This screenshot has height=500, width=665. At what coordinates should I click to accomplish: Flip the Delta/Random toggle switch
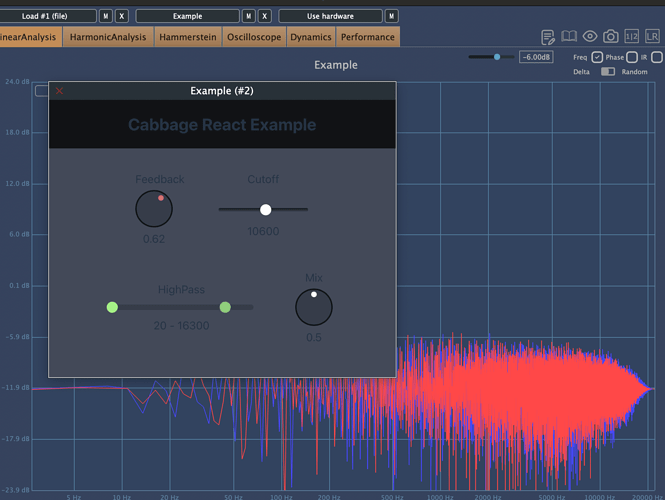pos(607,72)
